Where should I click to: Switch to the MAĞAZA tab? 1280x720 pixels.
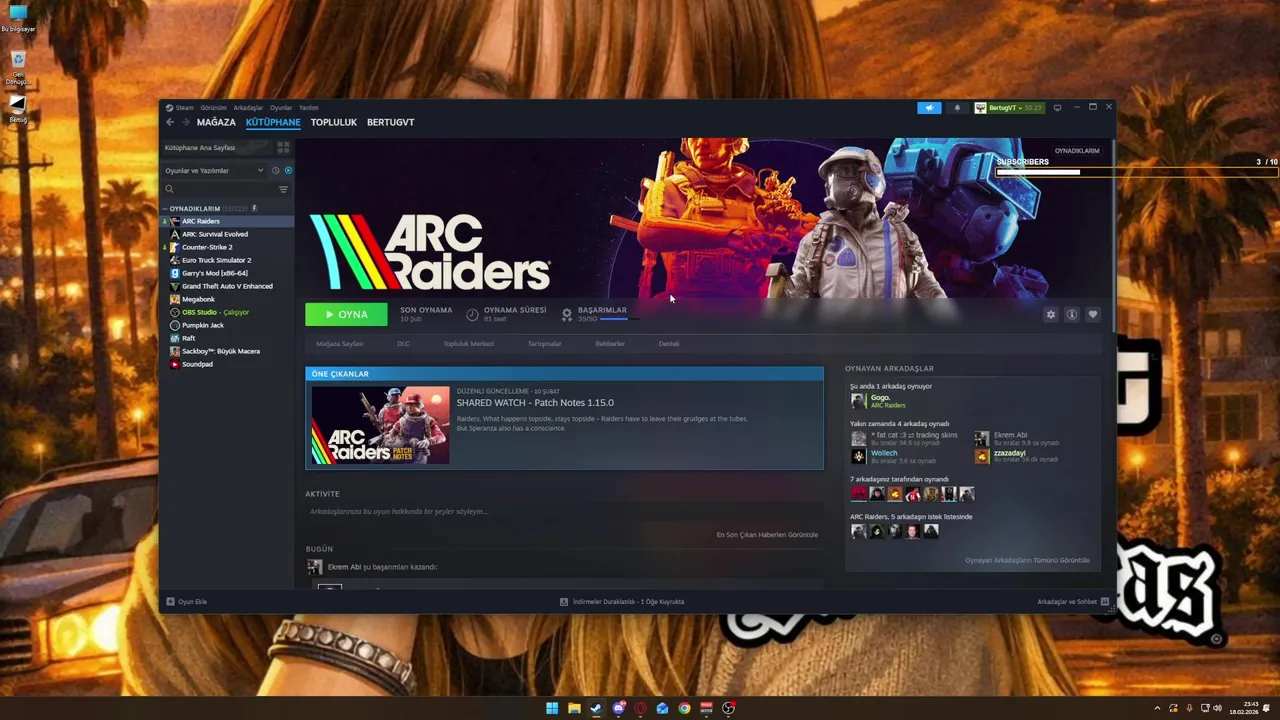(x=216, y=122)
